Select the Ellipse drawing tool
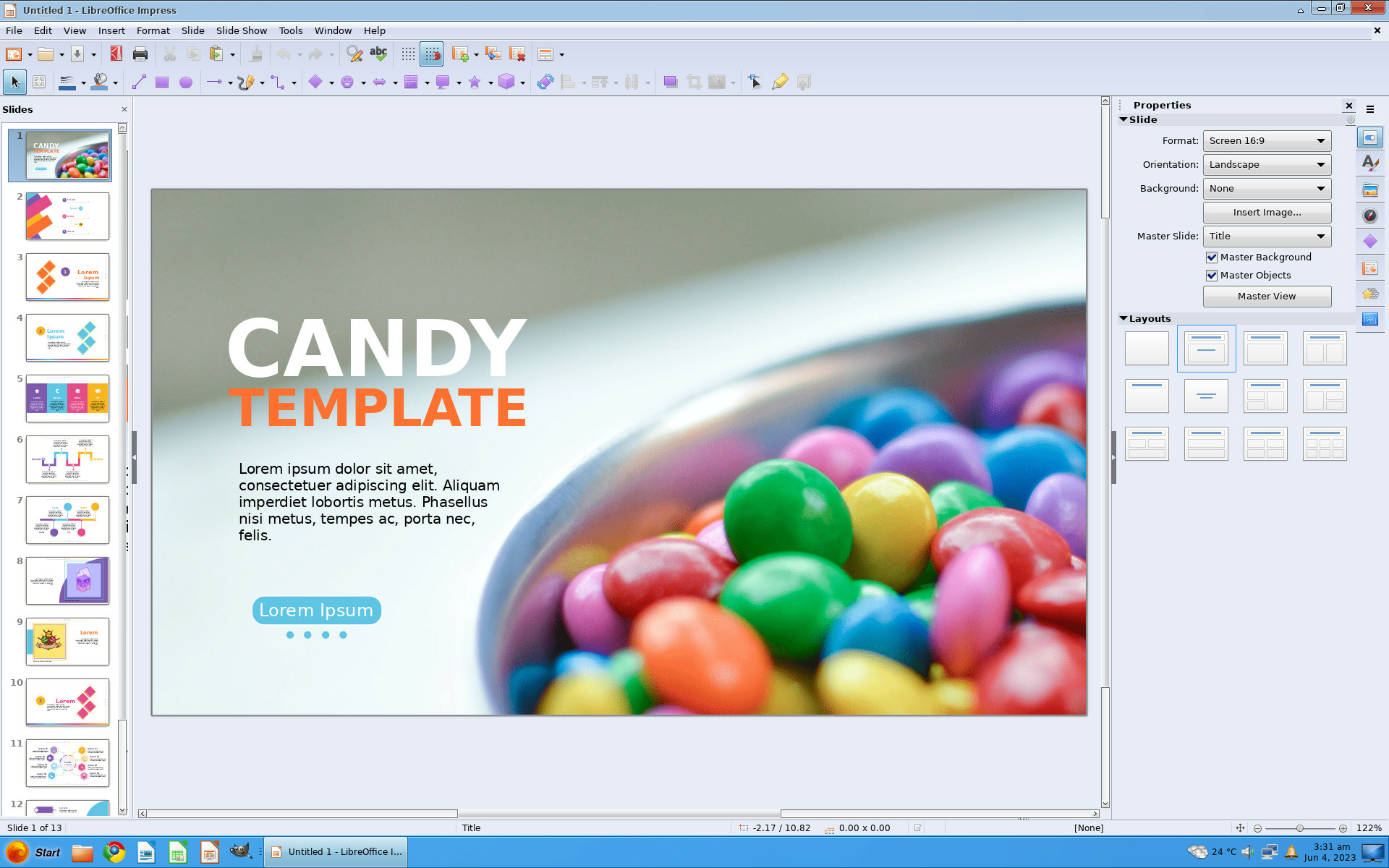1389x868 pixels. tap(186, 82)
